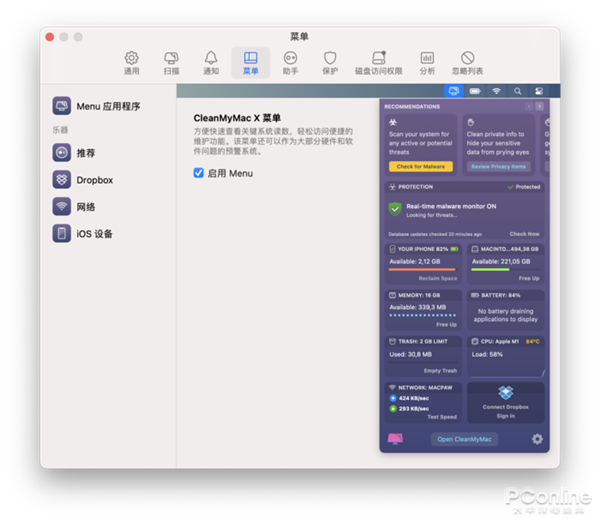Click the pink CleanMyMac logo icon
Screen dimensions: 600x521
click(395, 439)
